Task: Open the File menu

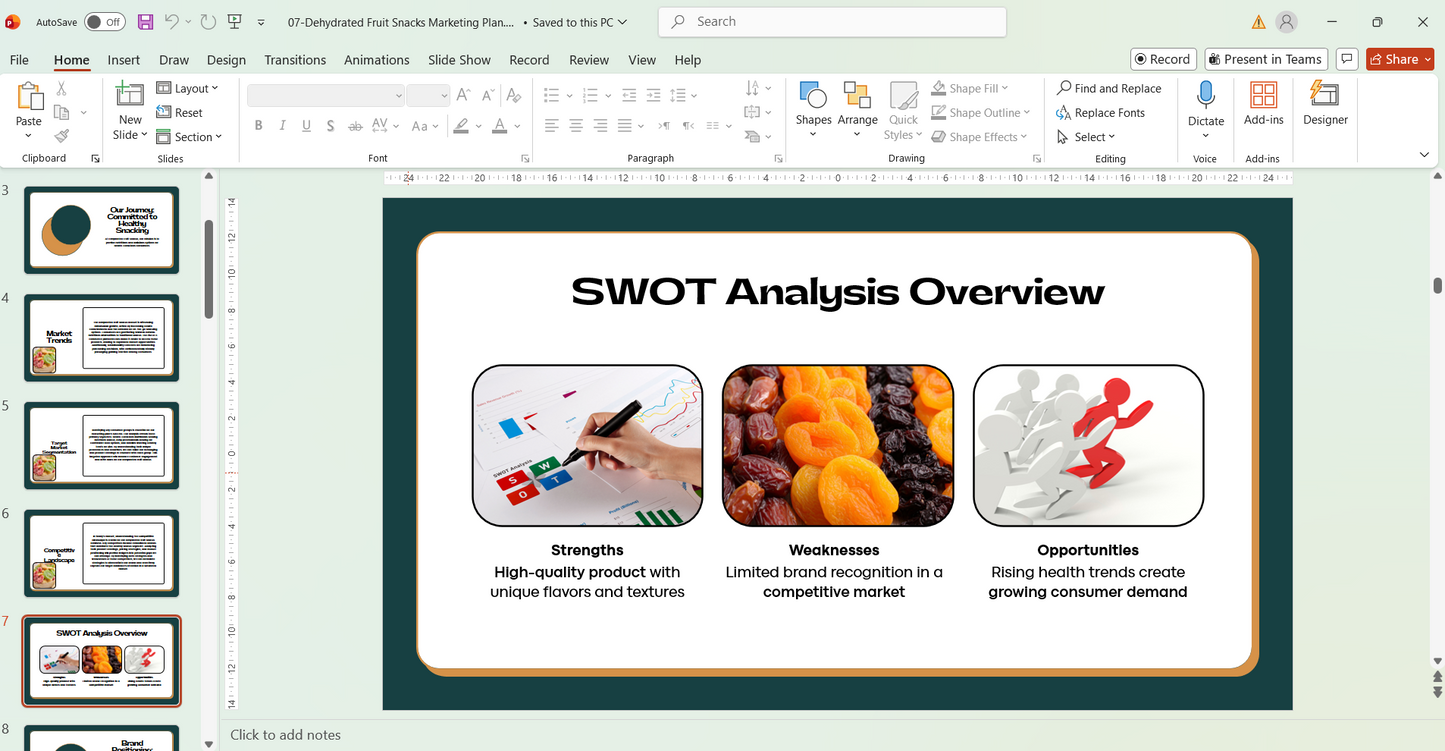Action: (19, 60)
